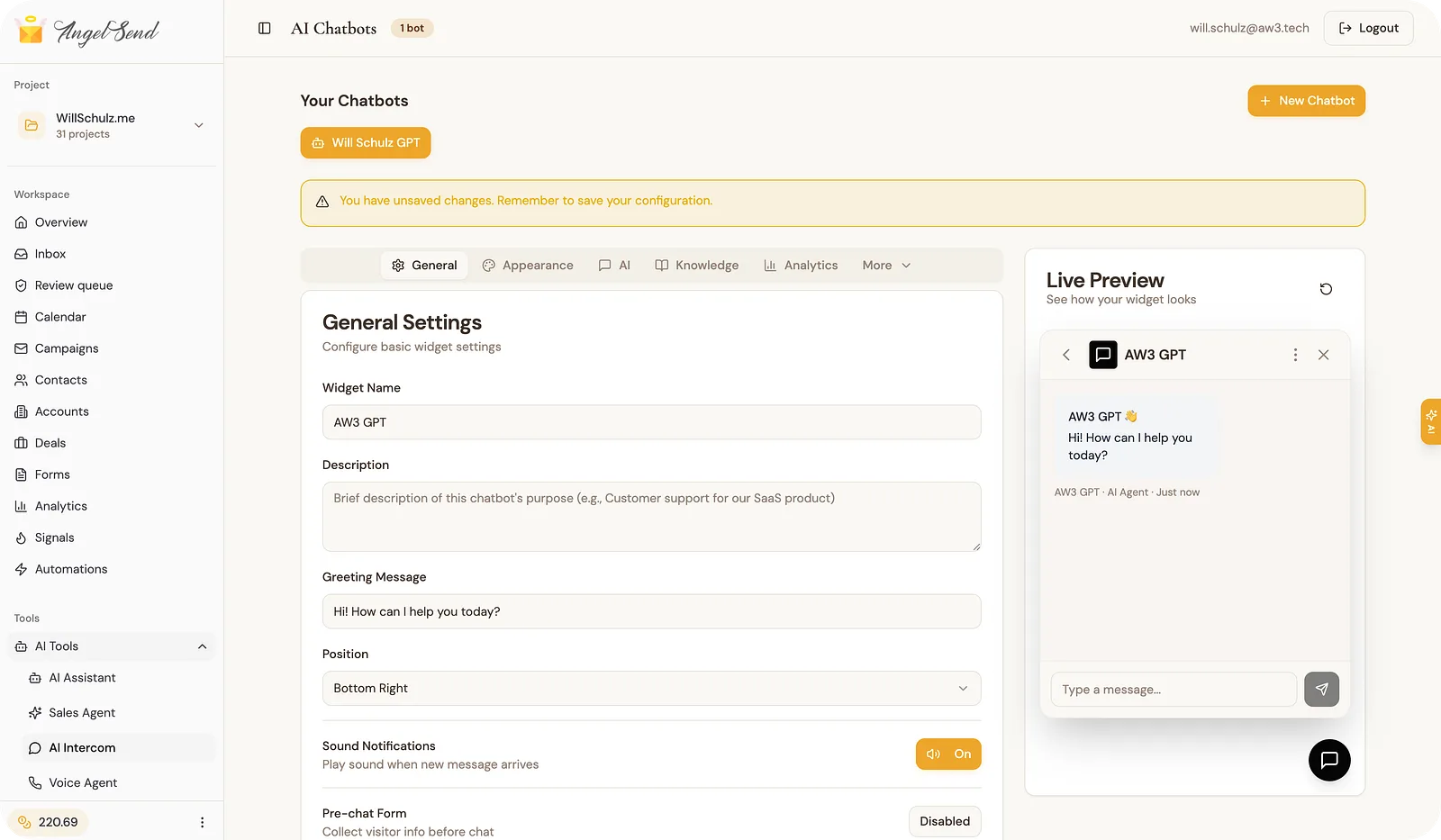Click the floating chat launcher bubble

[1329, 760]
